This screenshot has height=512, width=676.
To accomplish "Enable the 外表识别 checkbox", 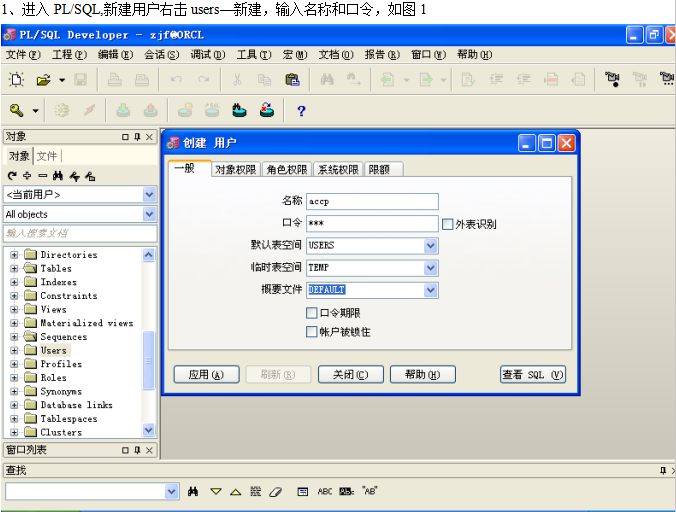I will click(x=448, y=224).
